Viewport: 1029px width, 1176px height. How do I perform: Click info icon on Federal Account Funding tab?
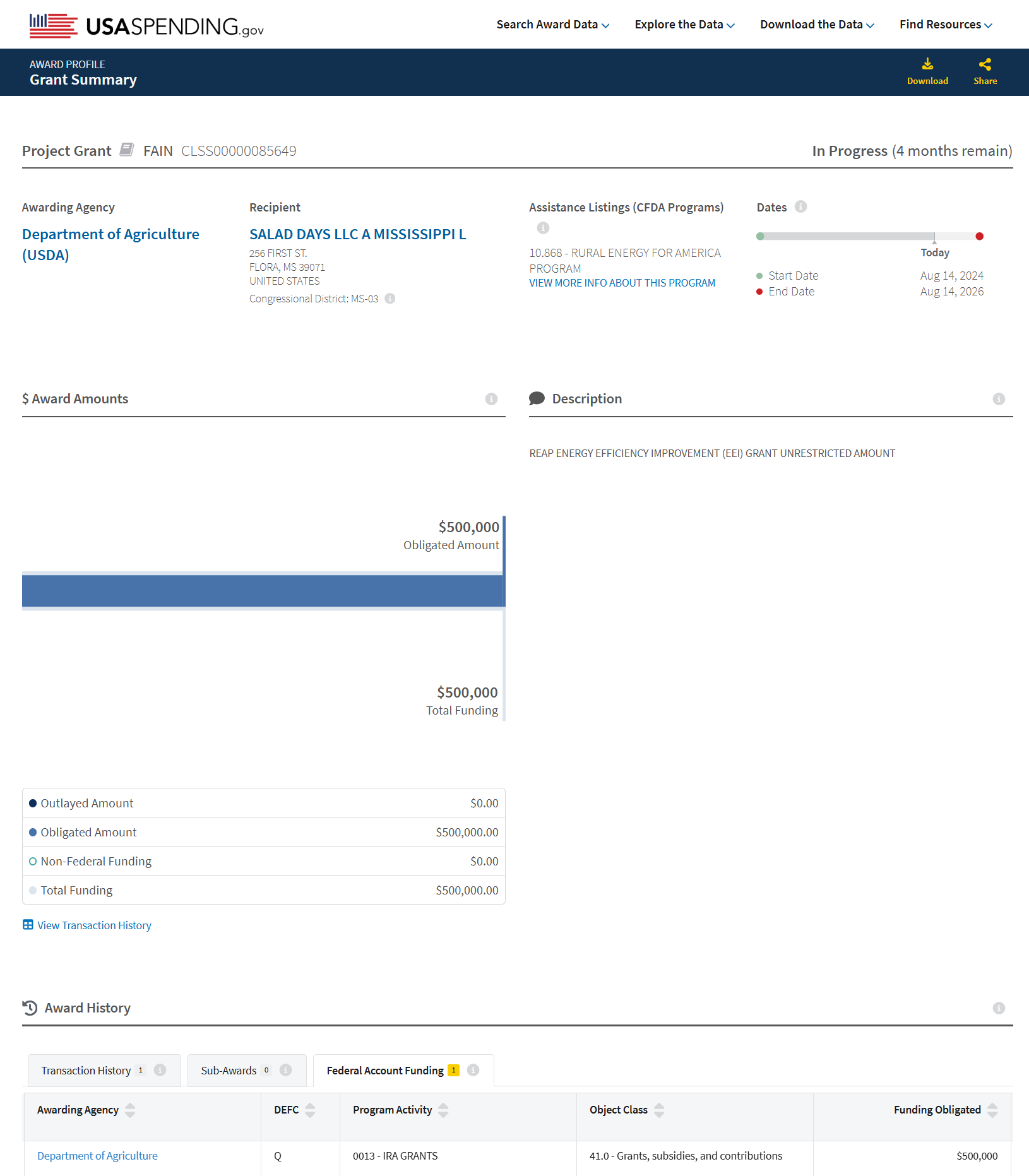473,1070
